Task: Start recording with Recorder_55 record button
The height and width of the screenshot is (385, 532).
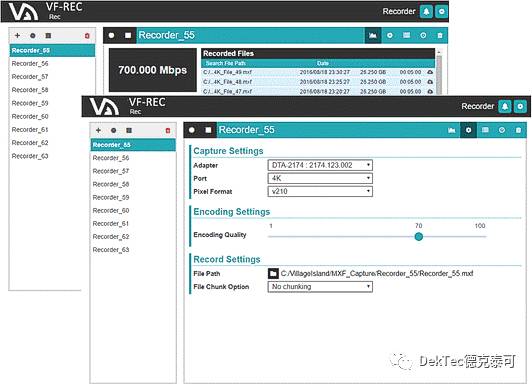Action: tap(192, 130)
